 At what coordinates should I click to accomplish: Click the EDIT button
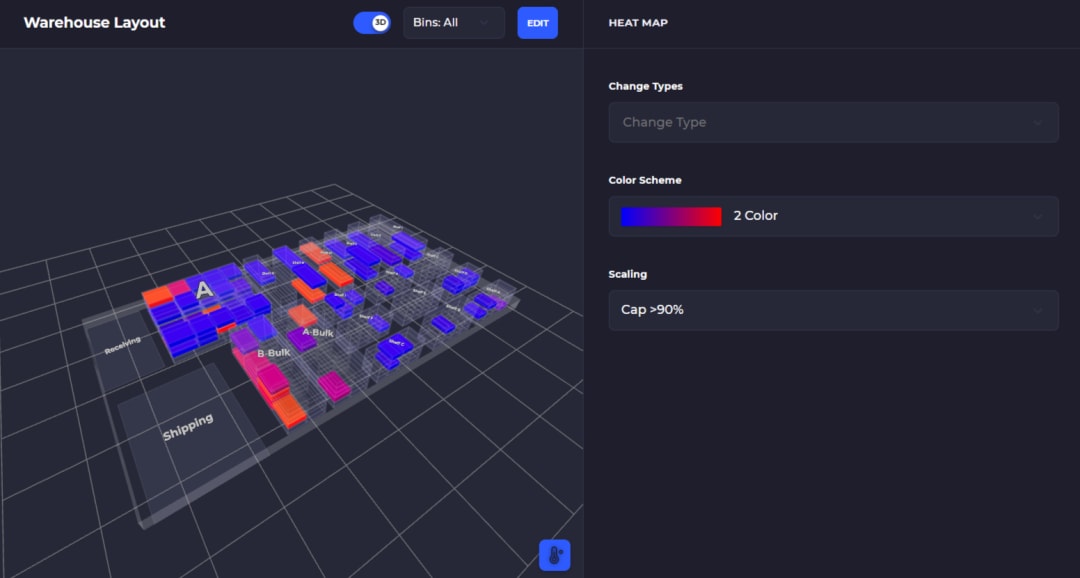coord(538,23)
